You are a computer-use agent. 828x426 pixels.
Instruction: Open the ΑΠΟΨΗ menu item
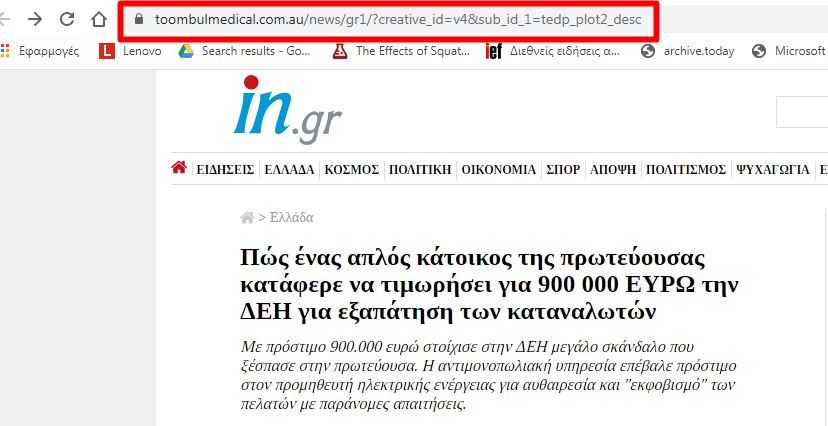click(613, 170)
